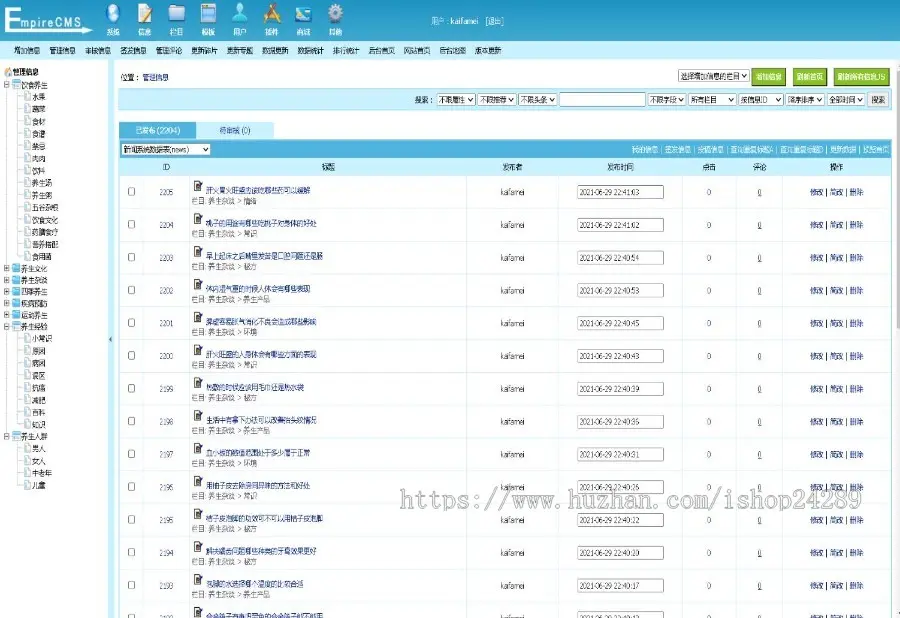Tick the checkbox for row 2200
The height and width of the screenshot is (618, 900).
click(131, 355)
